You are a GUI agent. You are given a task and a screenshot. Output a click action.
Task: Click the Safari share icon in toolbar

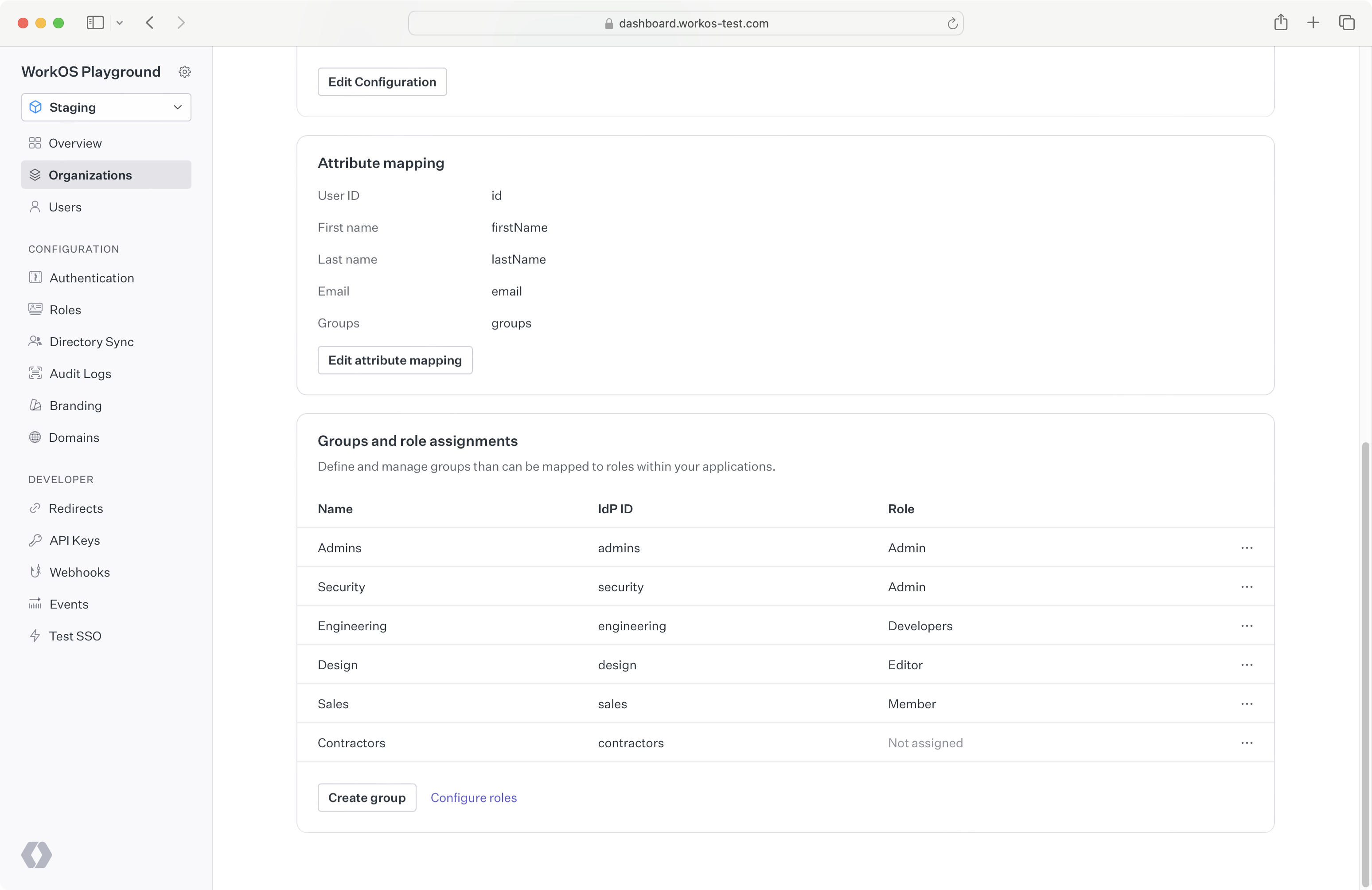pos(1281,23)
